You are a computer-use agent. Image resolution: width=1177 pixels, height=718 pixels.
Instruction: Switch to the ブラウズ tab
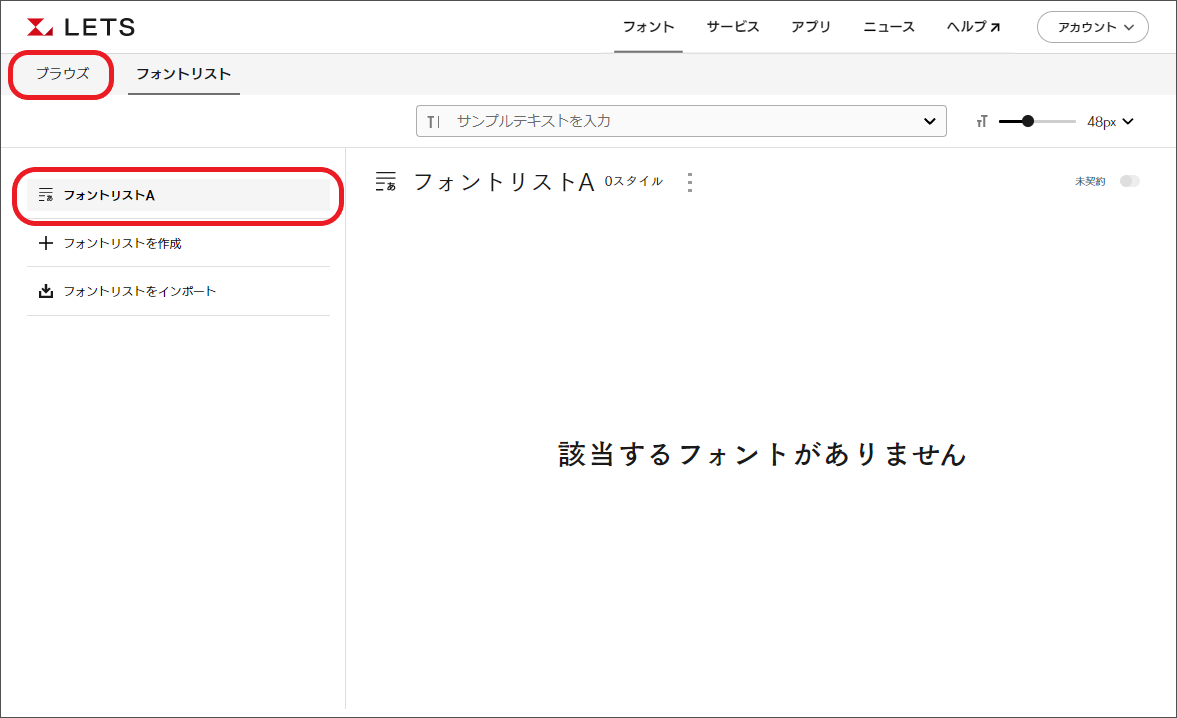pyautogui.click(x=62, y=74)
